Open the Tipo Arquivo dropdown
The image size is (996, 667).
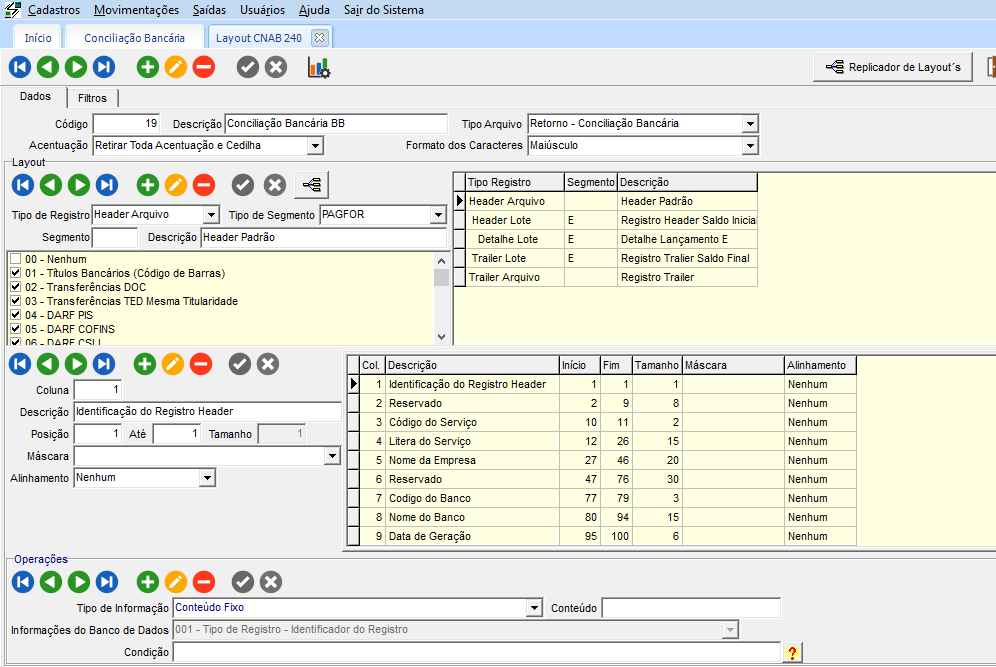[750, 124]
